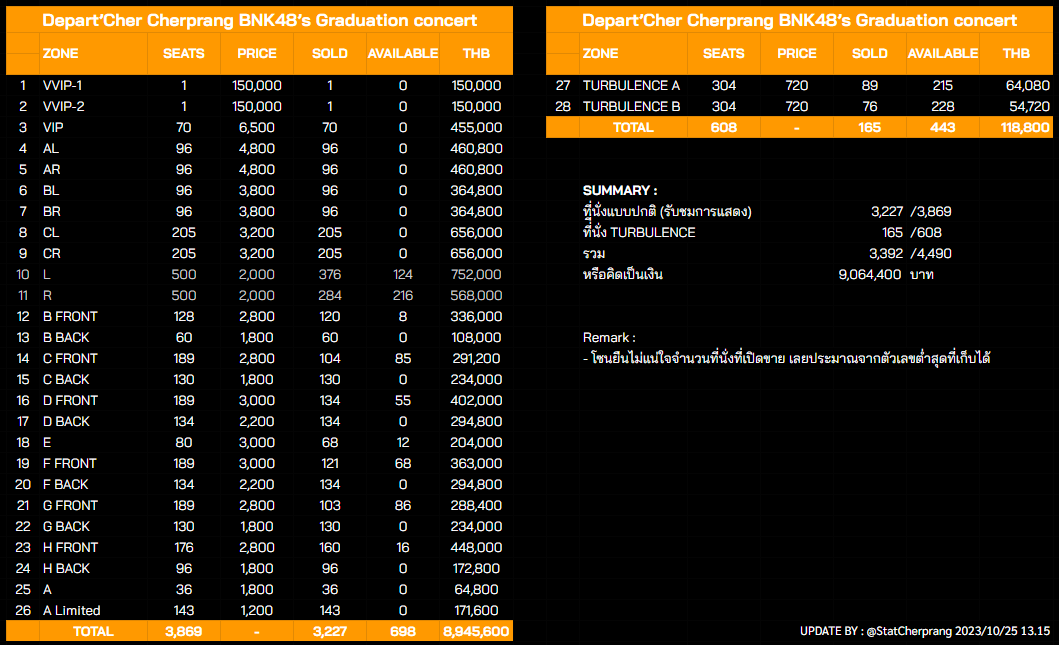This screenshot has height=645, width=1059.
Task: Click the left table PRICE column header
Action: click(x=257, y=53)
